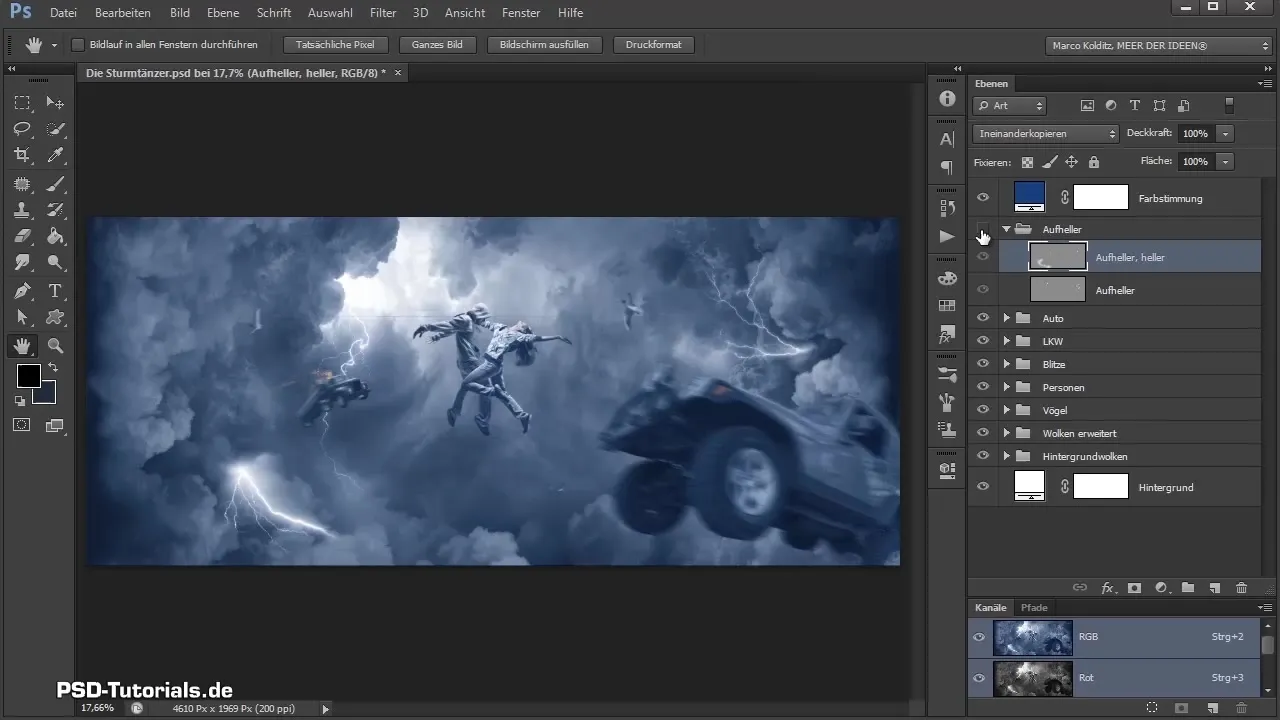Toggle RGB channel visibility eye
Viewport: 1280px width, 720px height.
(979, 636)
